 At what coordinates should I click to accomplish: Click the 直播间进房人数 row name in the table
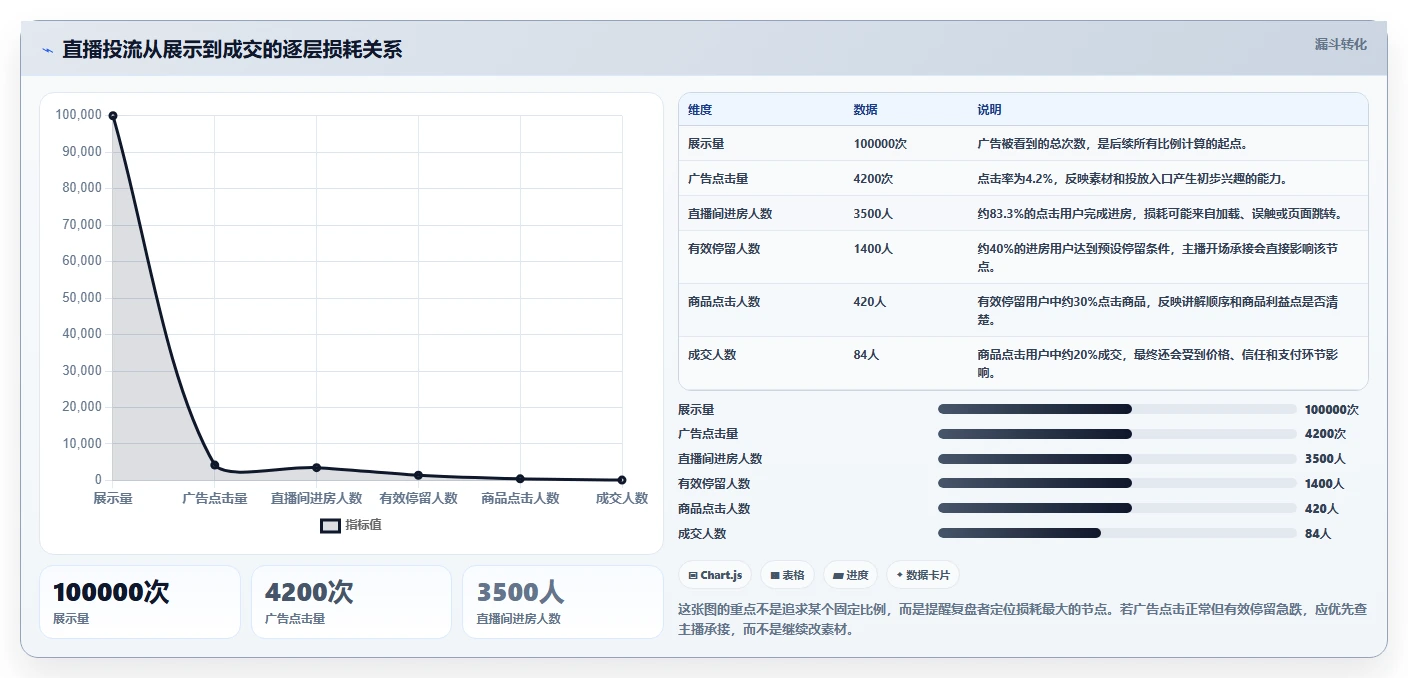pyautogui.click(x=730, y=214)
